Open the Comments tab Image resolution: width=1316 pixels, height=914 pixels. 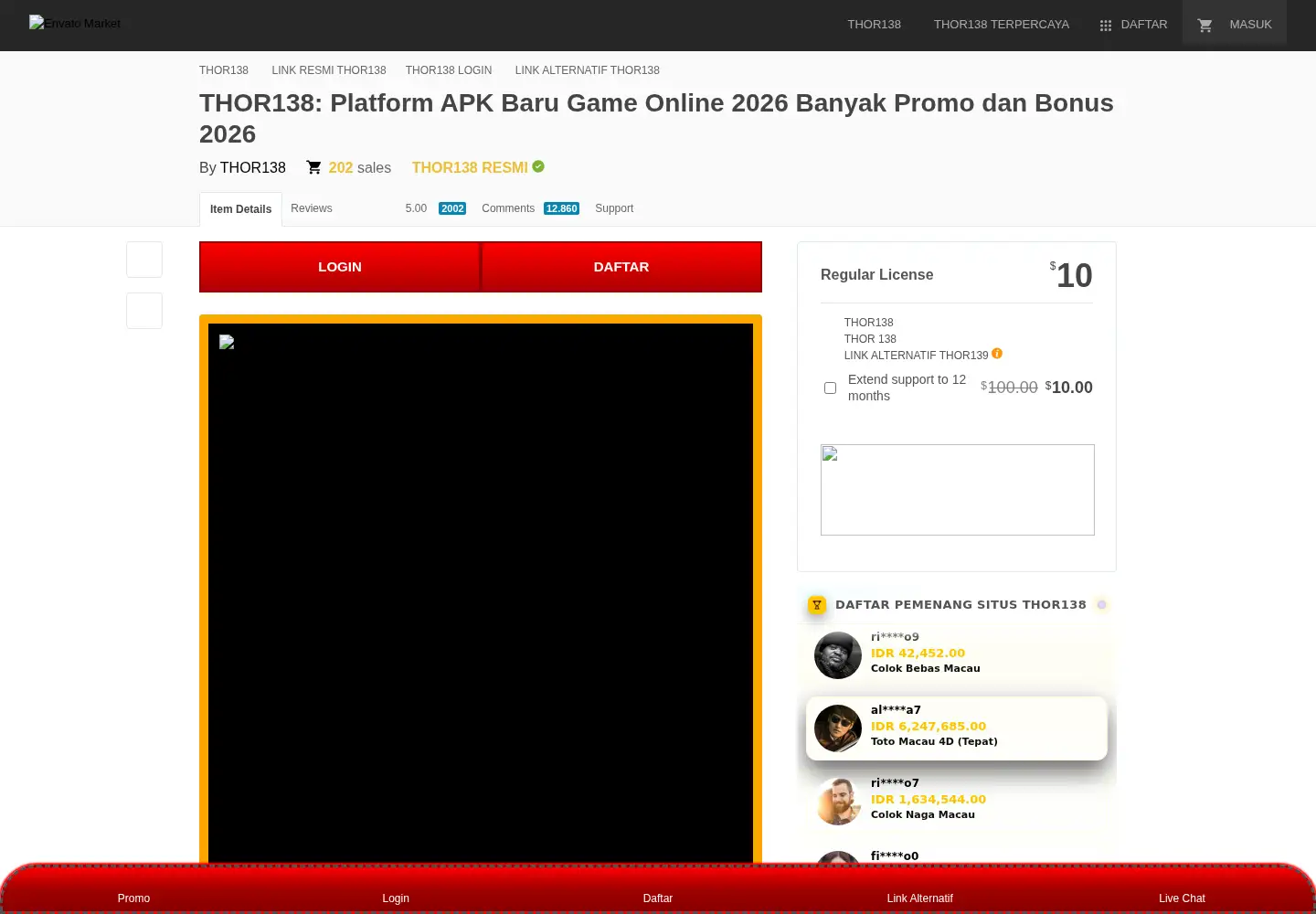pyautogui.click(x=508, y=208)
